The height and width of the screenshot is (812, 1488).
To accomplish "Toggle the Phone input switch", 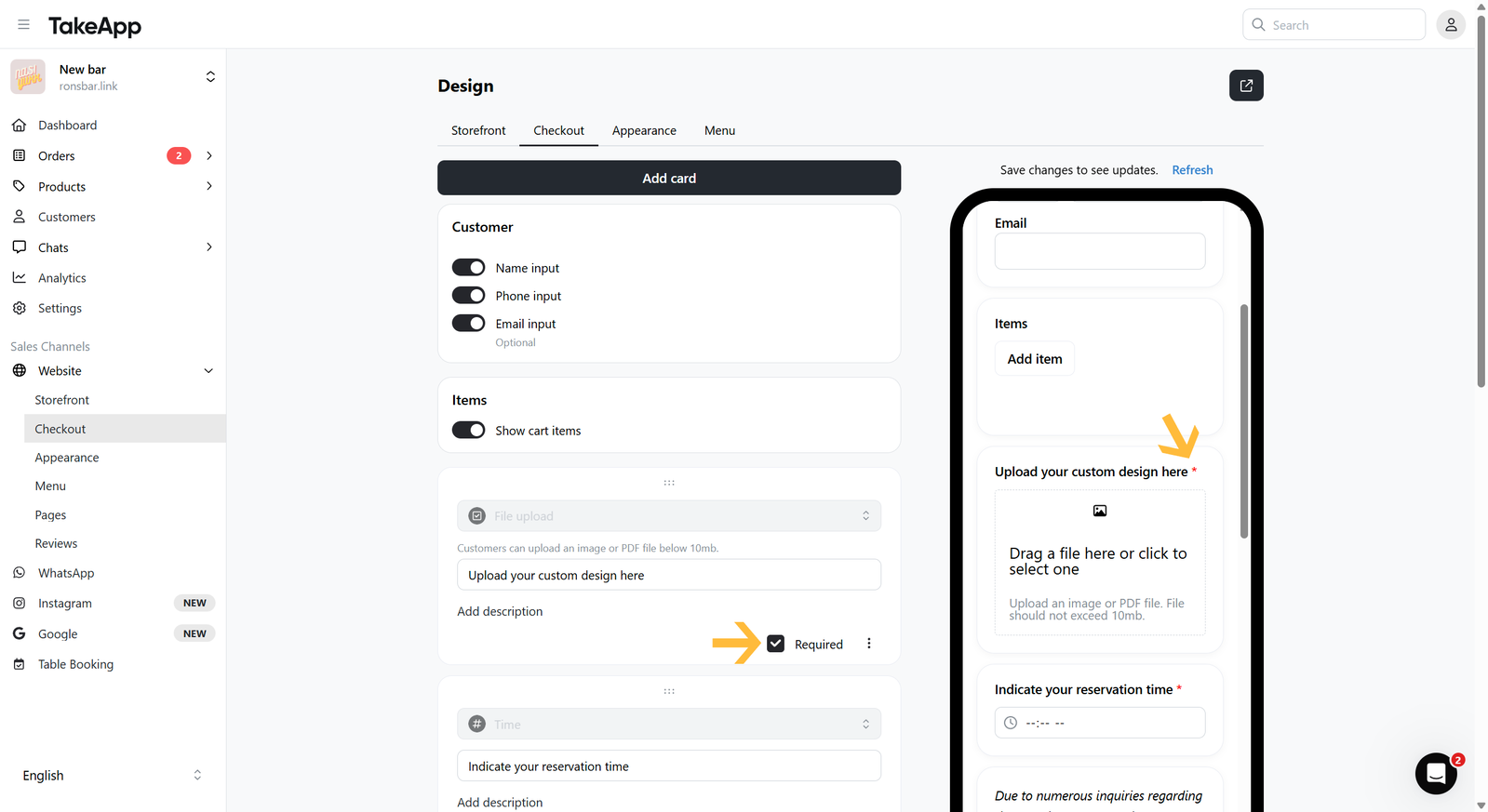I will click(x=469, y=296).
